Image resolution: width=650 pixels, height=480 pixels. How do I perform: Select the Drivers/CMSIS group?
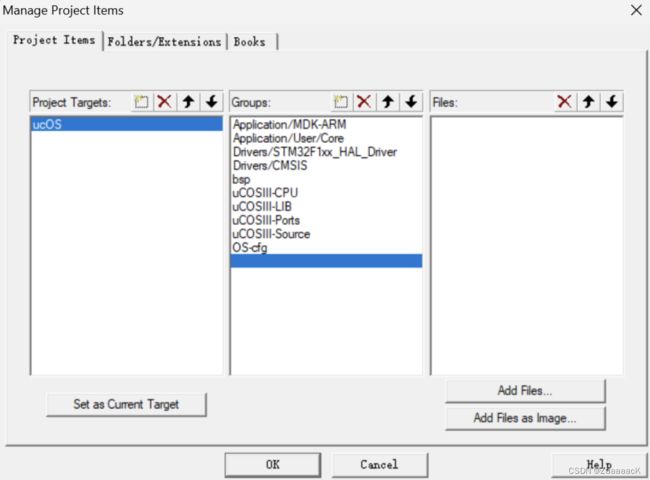point(326,165)
